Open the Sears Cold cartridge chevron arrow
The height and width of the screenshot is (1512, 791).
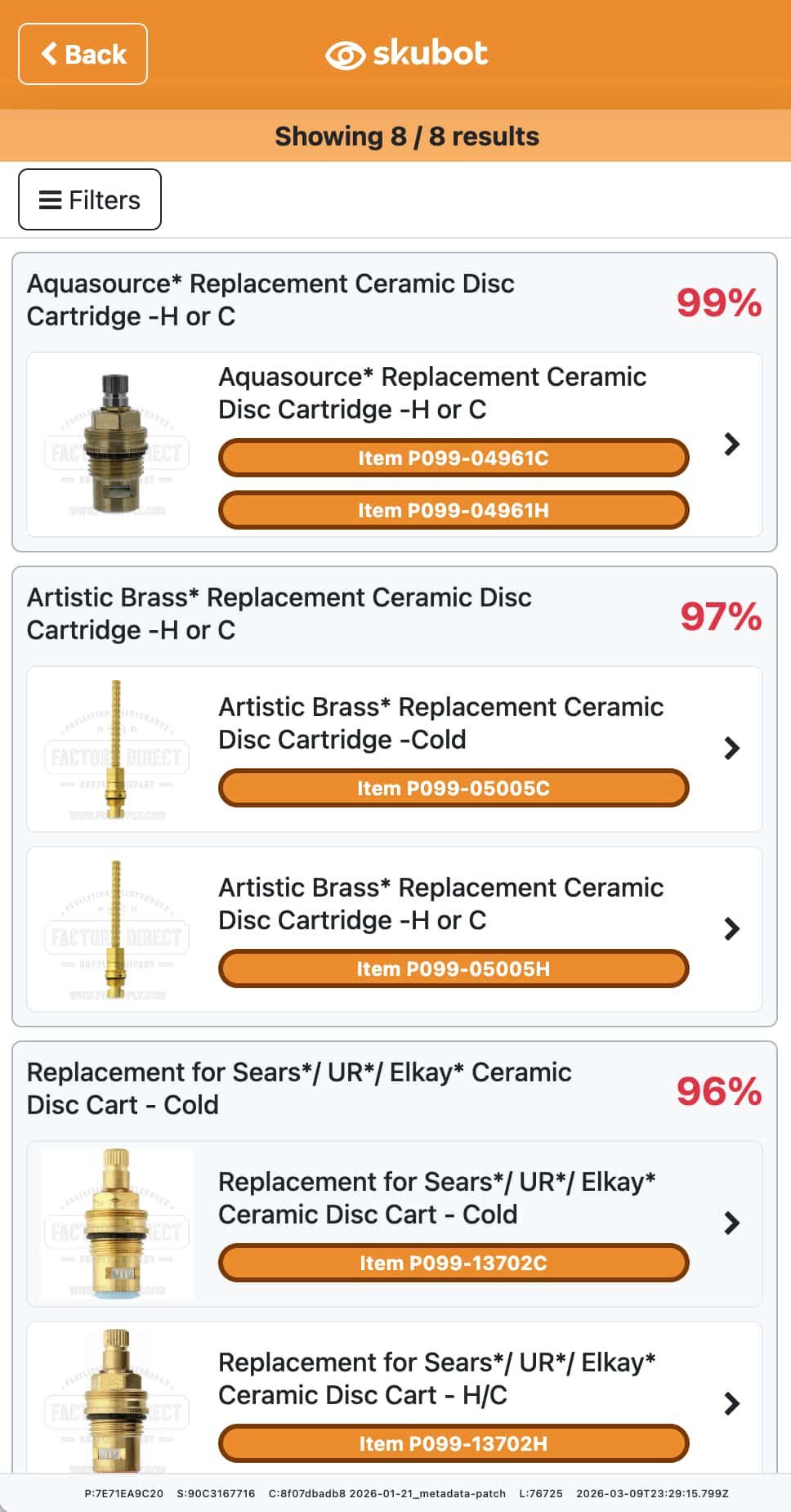[731, 1223]
